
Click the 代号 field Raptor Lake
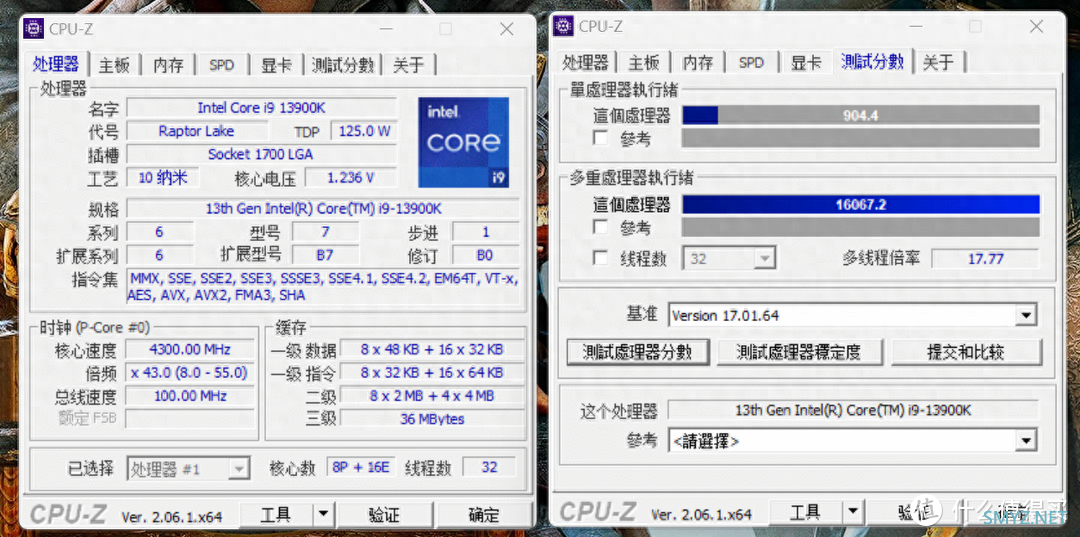tap(196, 131)
